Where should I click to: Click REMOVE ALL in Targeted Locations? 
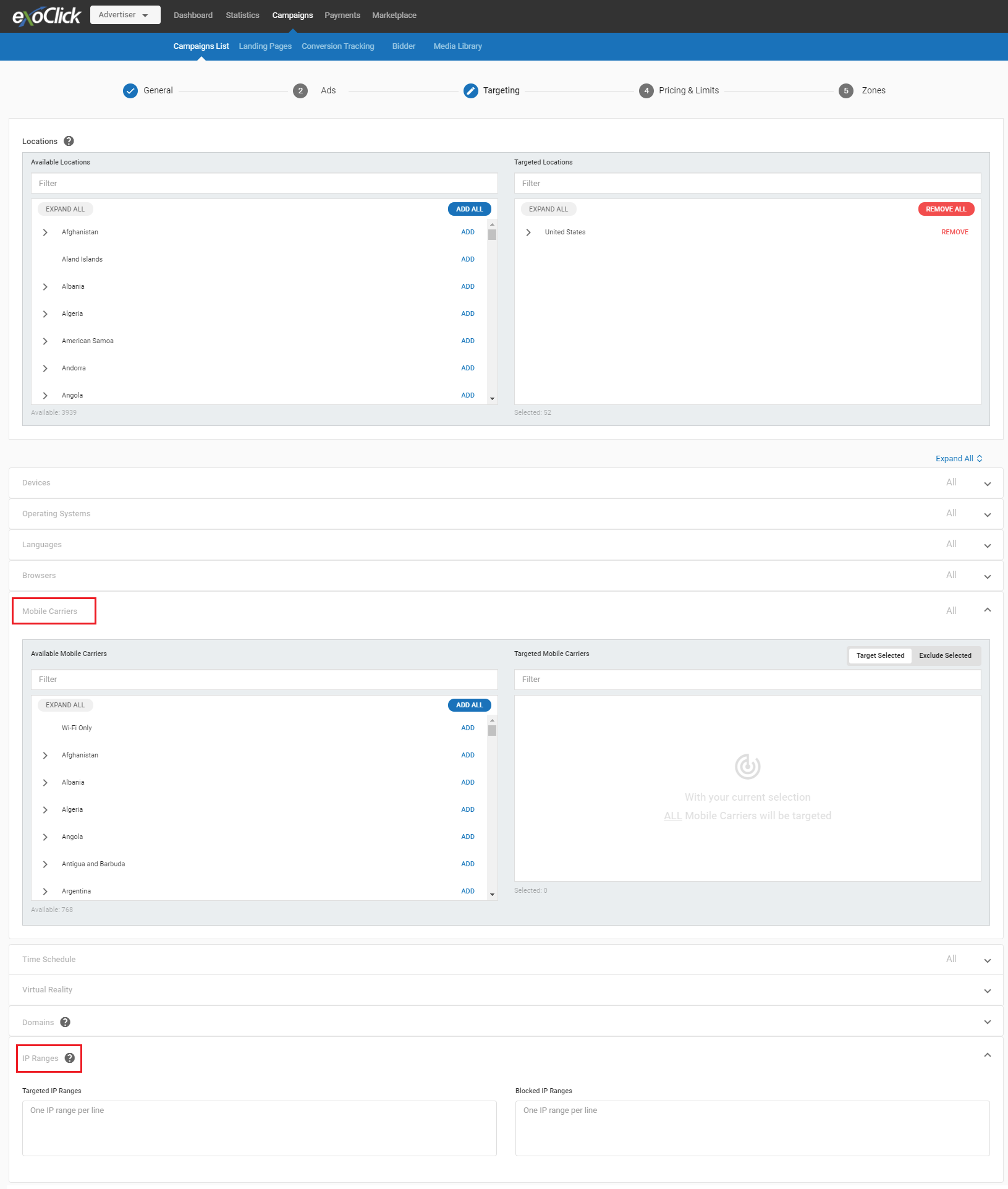click(946, 209)
